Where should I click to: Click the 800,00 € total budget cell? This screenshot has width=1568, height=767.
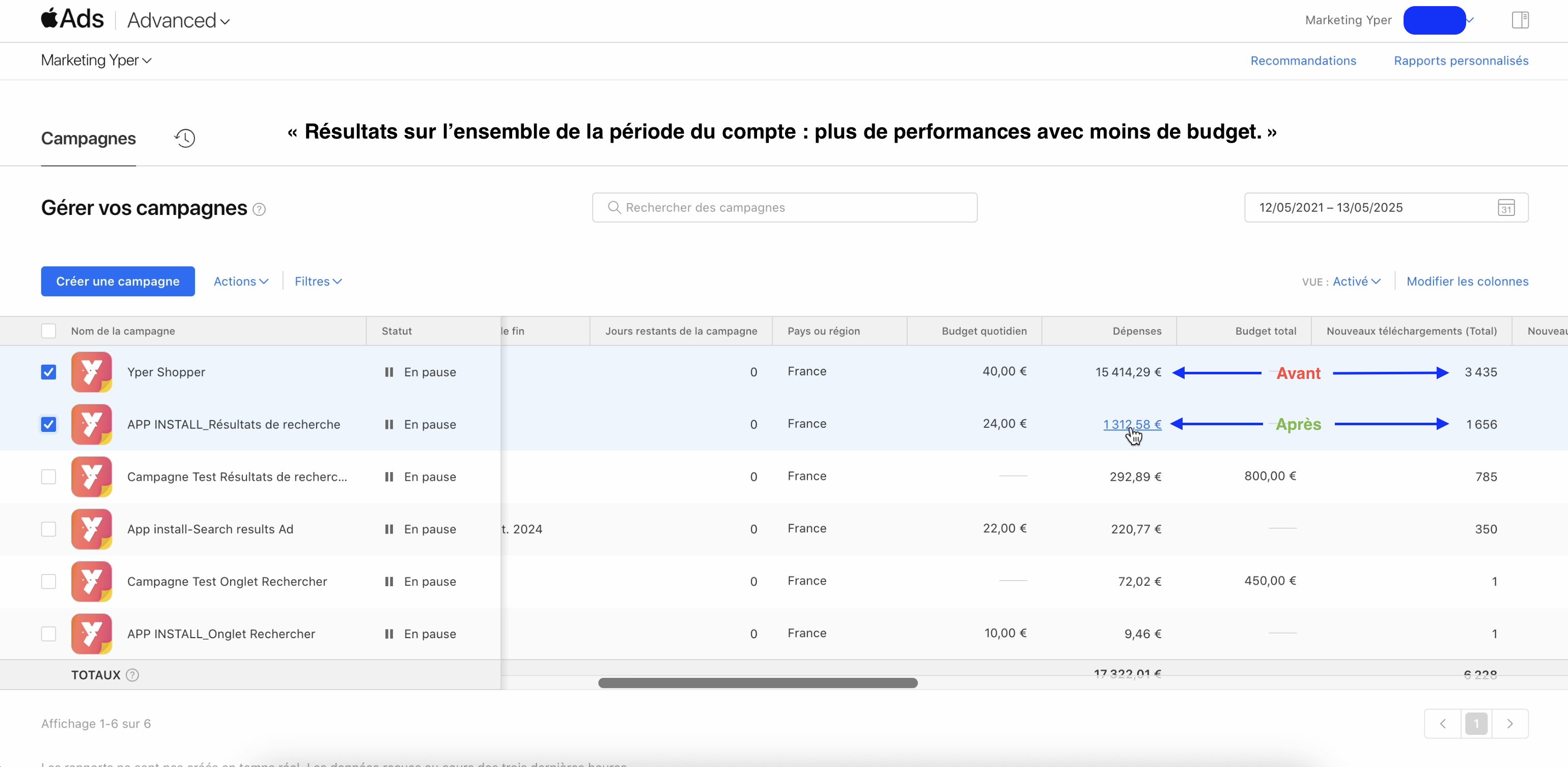(x=1270, y=476)
